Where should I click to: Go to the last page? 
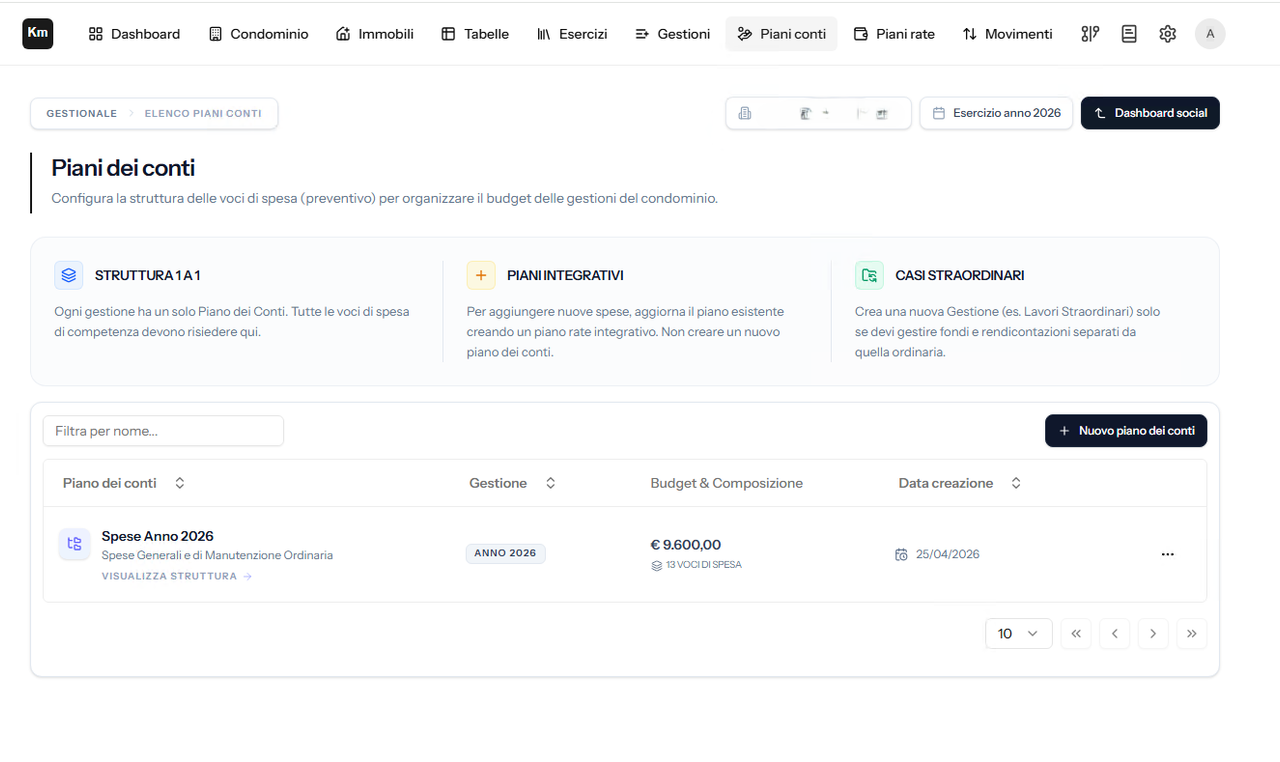coord(1191,634)
